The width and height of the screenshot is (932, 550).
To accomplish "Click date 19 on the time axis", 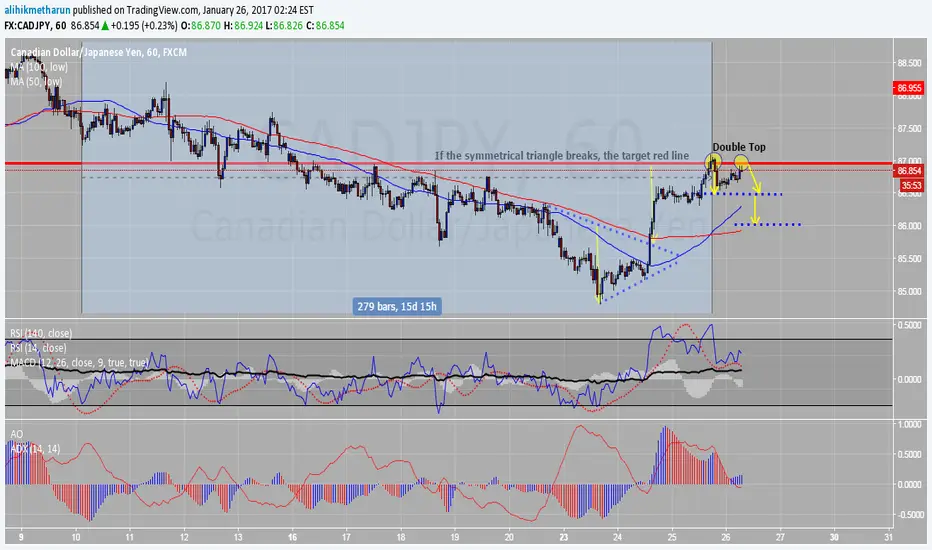I will (x=454, y=537).
